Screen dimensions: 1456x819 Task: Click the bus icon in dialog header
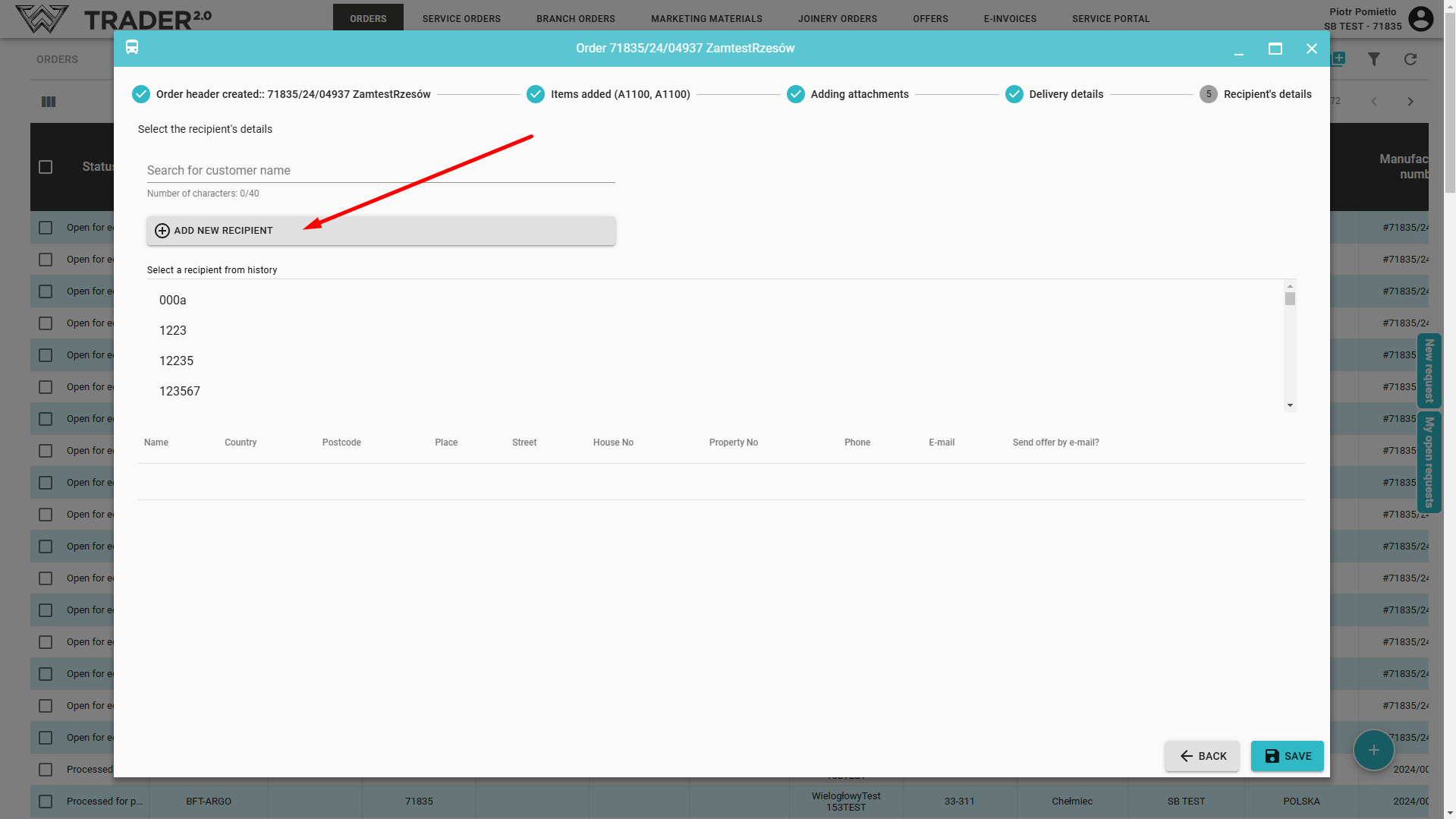point(132,48)
